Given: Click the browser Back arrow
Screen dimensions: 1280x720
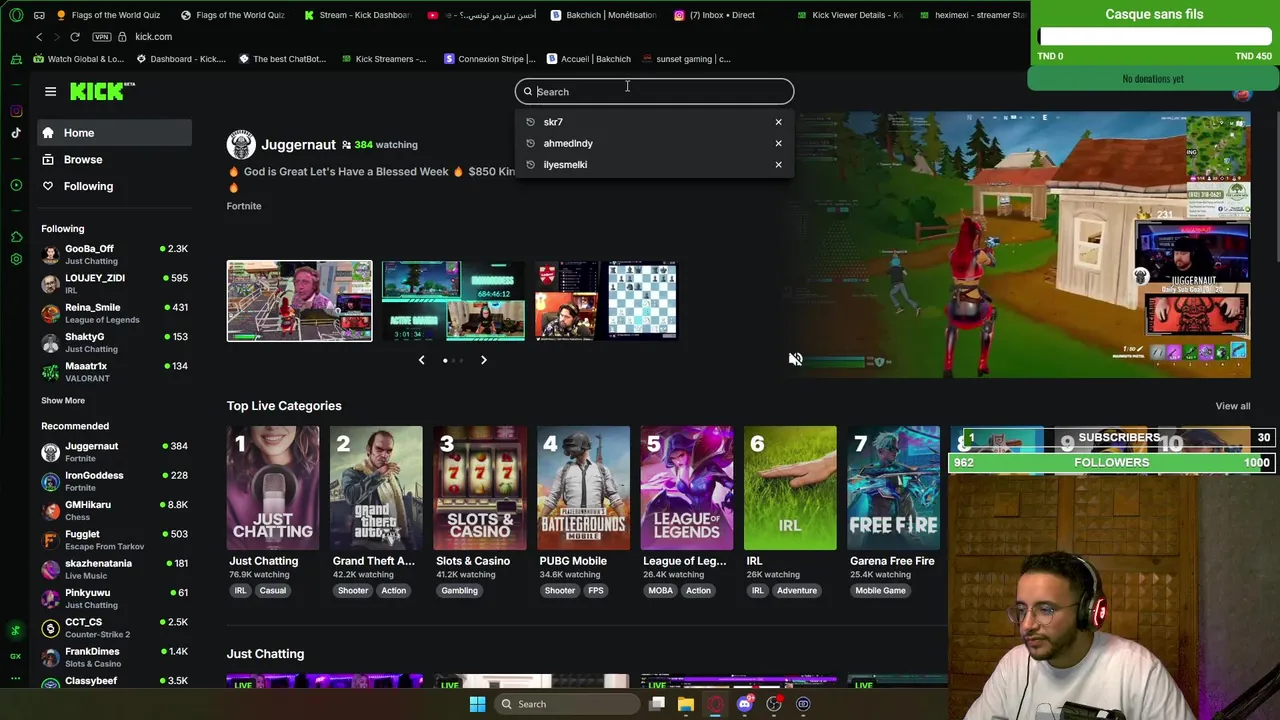Looking at the screenshot, I should click(x=39, y=37).
